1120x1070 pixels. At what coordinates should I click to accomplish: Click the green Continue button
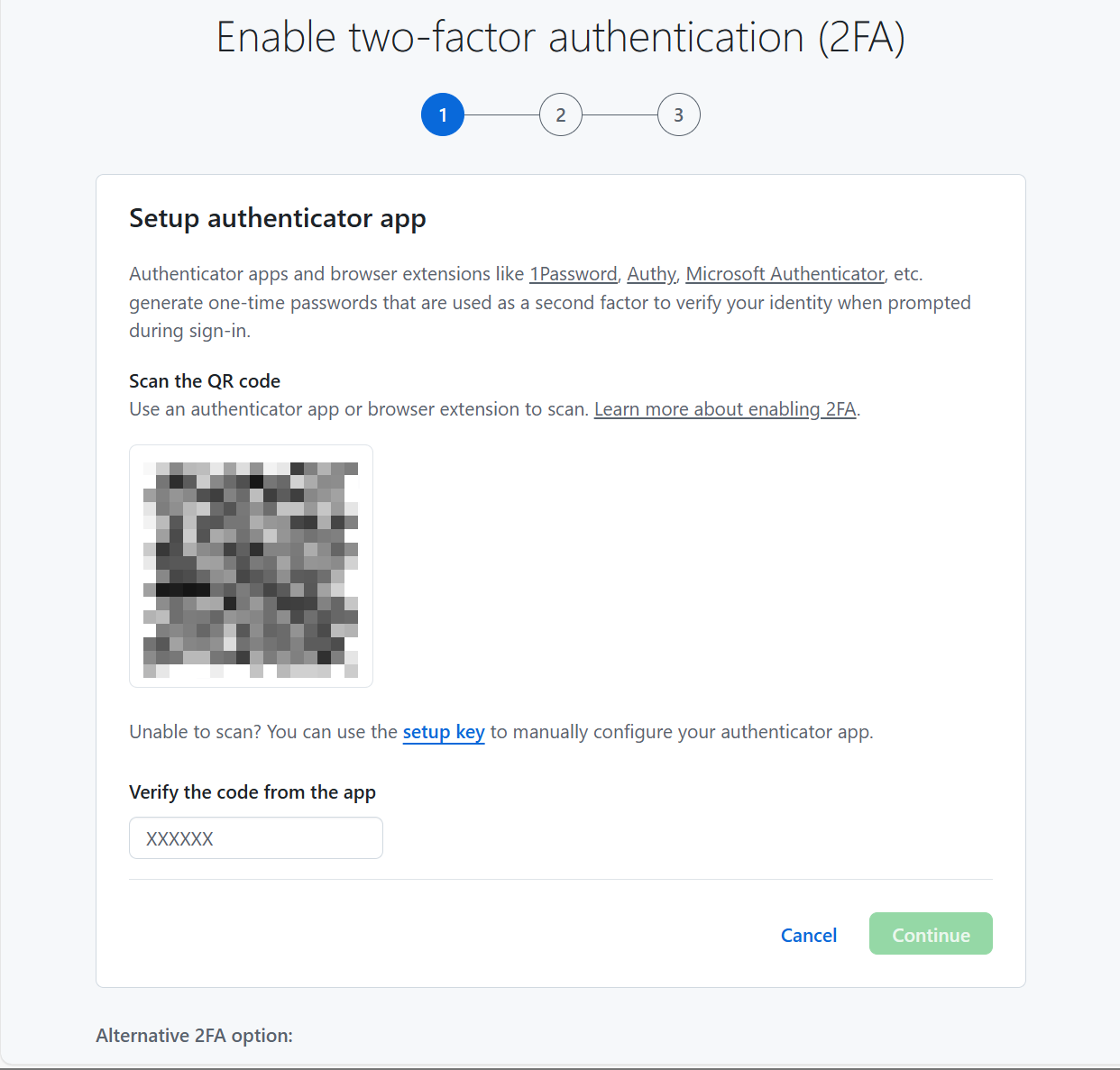(931, 934)
